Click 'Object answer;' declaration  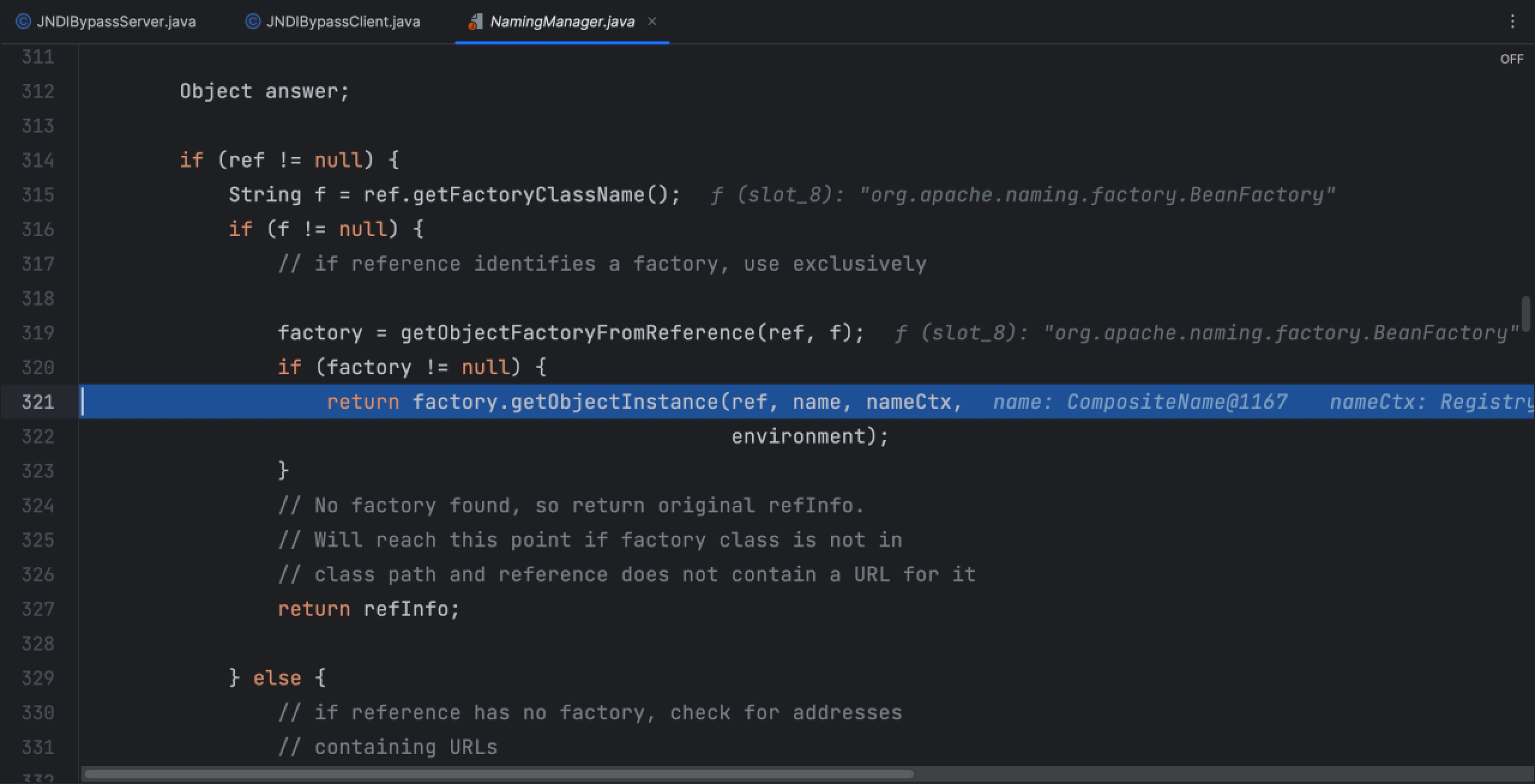point(264,91)
